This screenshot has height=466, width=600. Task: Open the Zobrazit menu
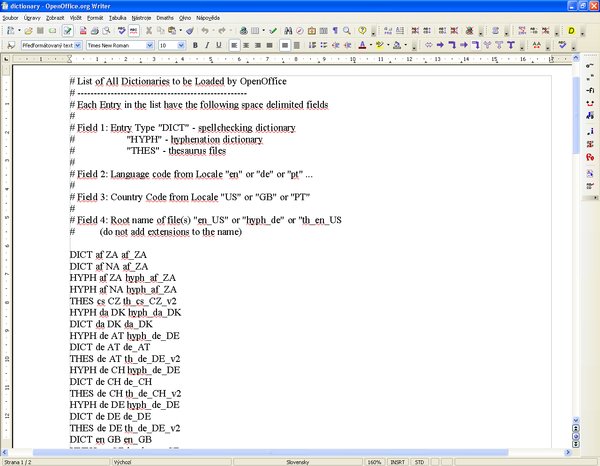55,18
